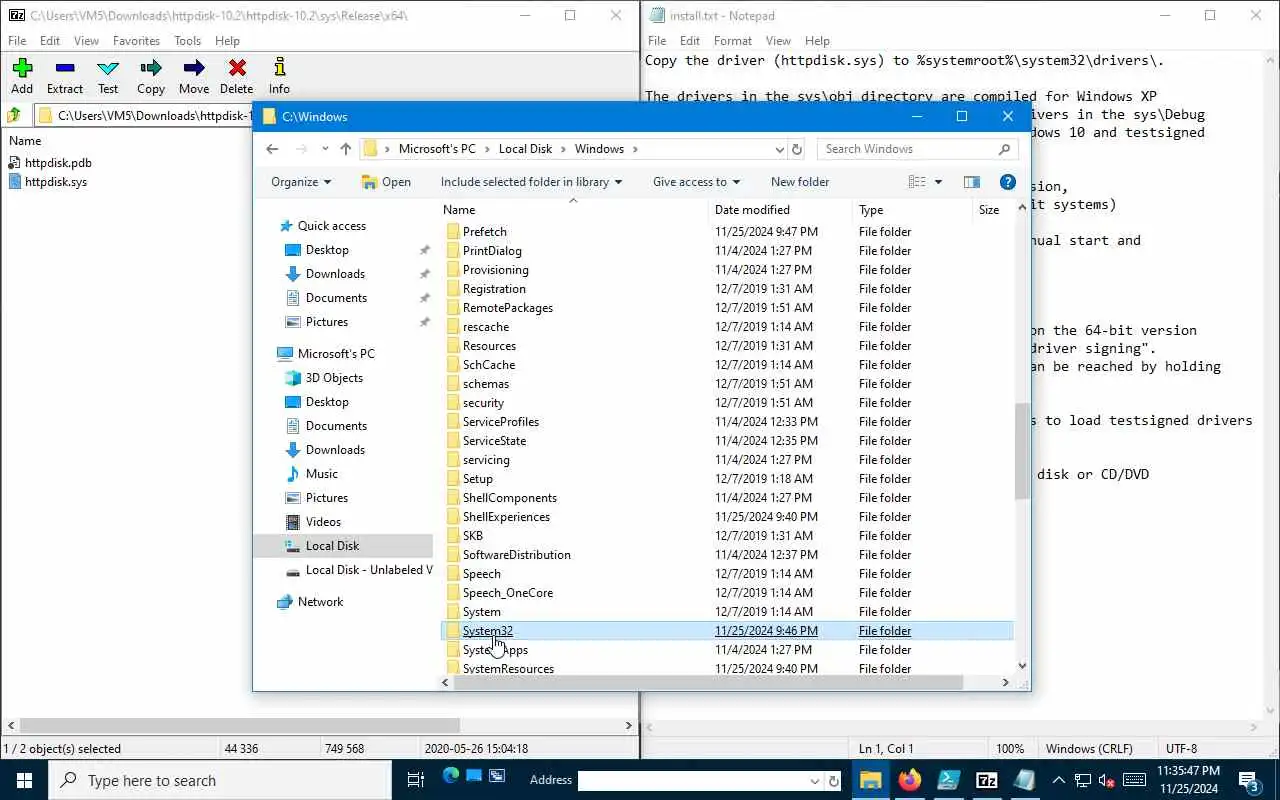The width and height of the screenshot is (1280, 800).
Task: Open the Format menu in Notepad
Action: [x=733, y=41]
